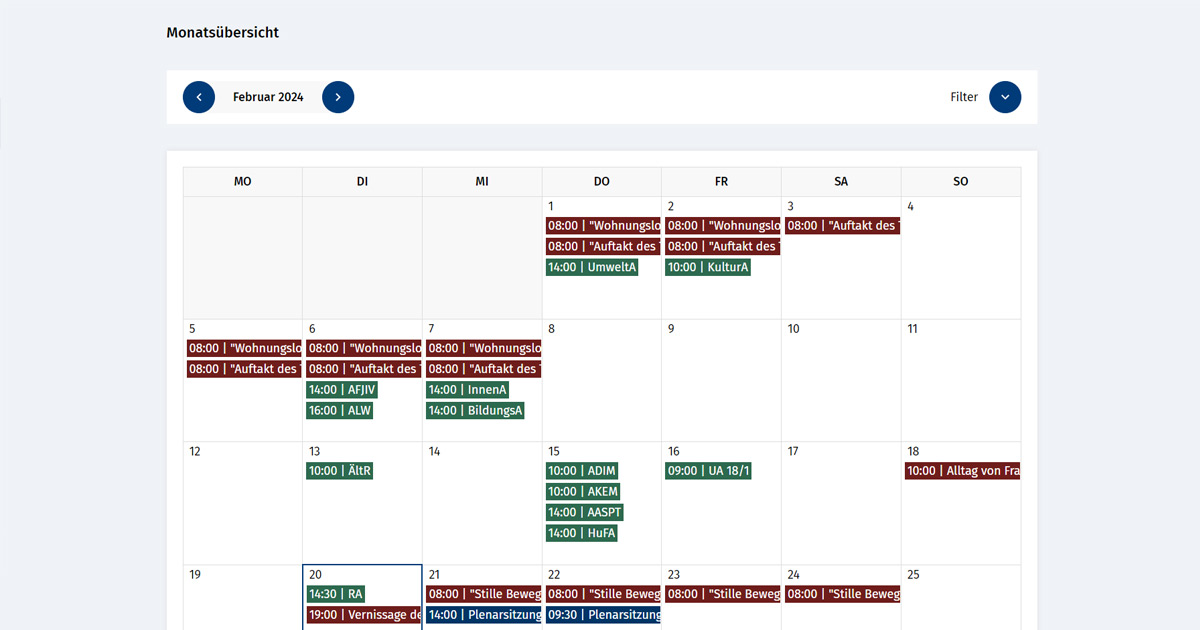
Task: Open the 14:00 UmweltA event on February 1
Action: 592,267
